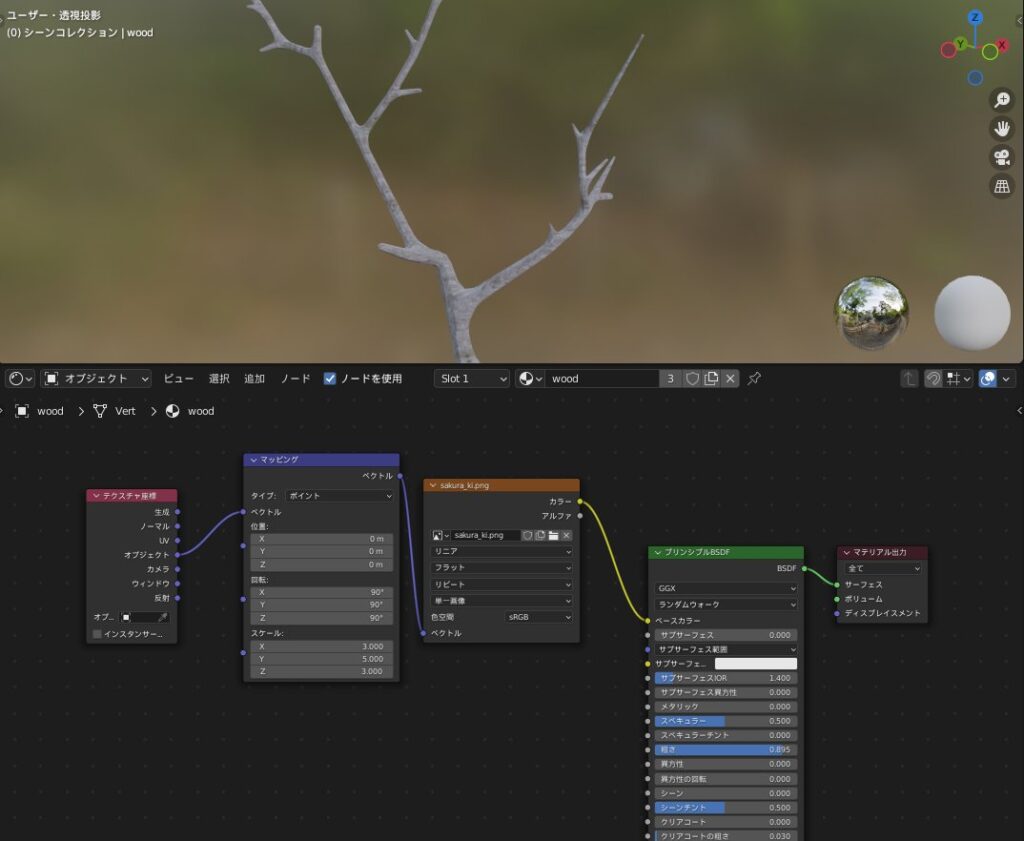
Task: Click the subsurface color white swatch
Action: coord(755,663)
